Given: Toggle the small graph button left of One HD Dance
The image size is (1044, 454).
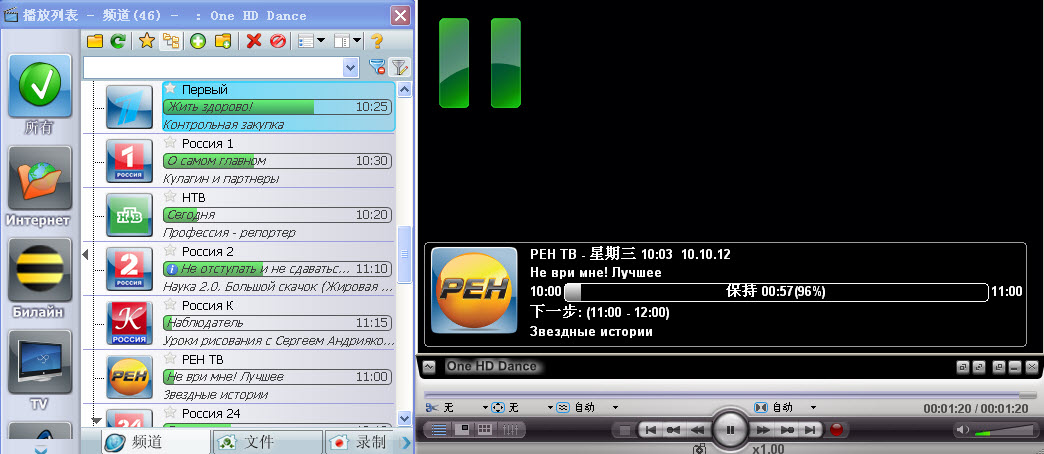Looking at the screenshot, I should pyautogui.click(x=429, y=366).
